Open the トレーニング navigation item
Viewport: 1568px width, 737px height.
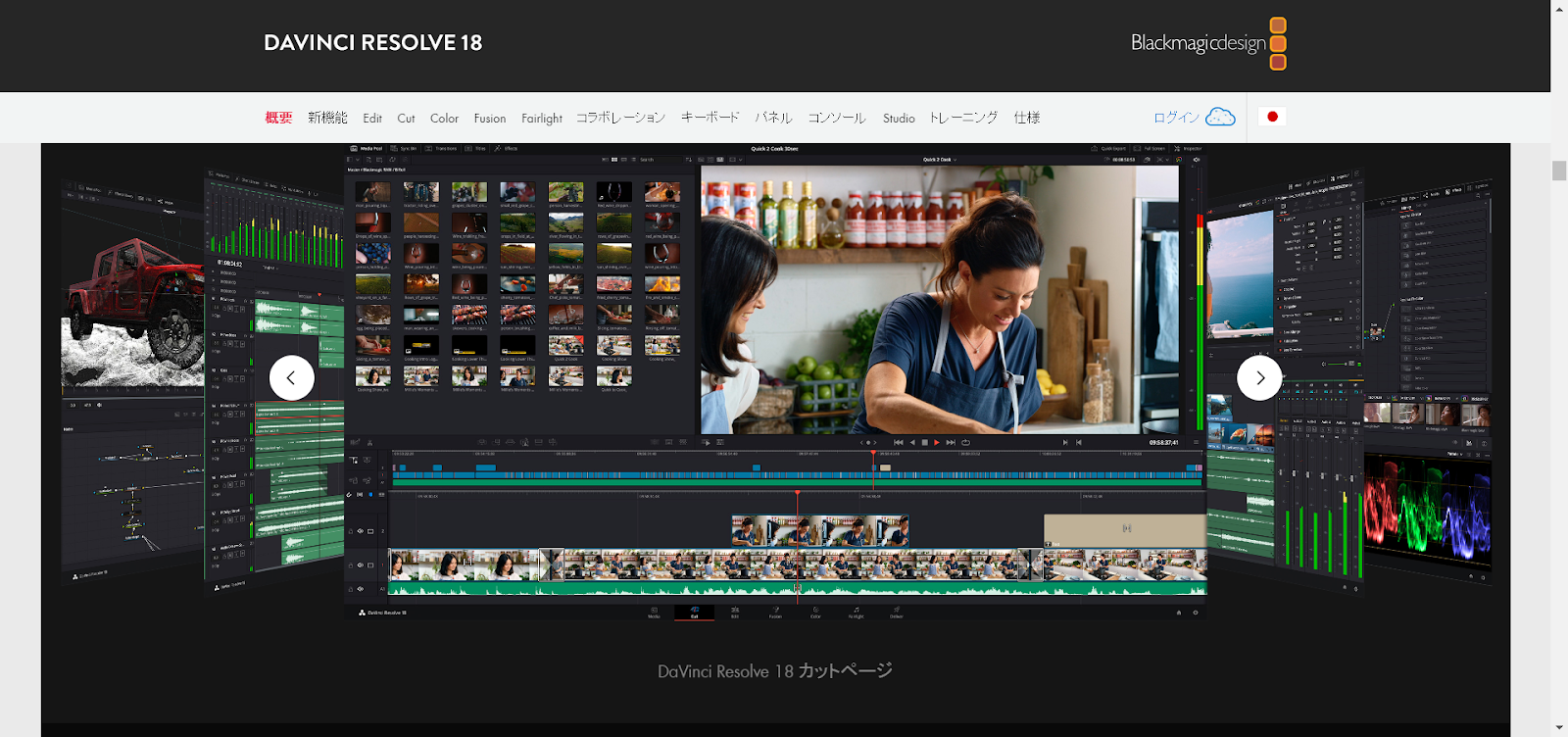[963, 118]
